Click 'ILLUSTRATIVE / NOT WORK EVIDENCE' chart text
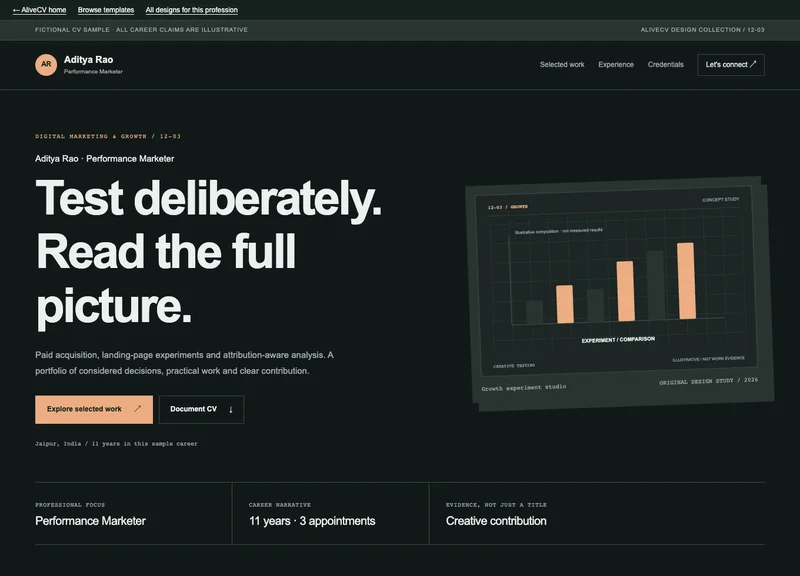This screenshot has width=800, height=576. coord(708,359)
